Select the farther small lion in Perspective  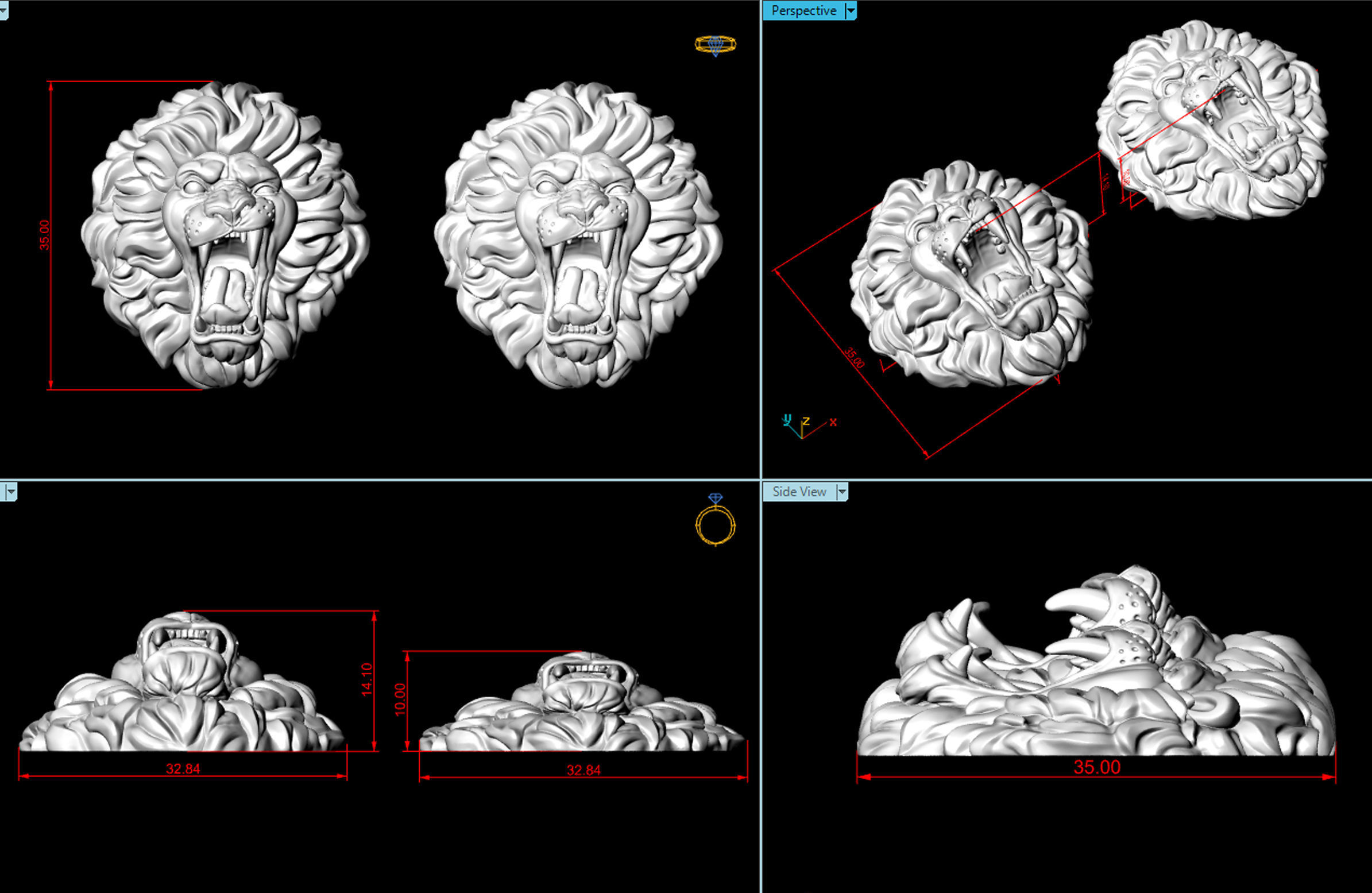[x=1212, y=120]
